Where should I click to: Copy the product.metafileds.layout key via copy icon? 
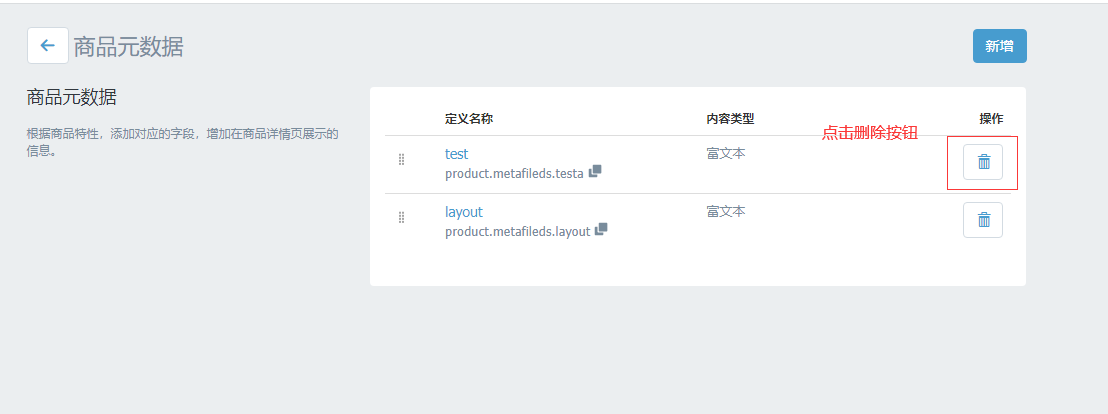pyautogui.click(x=601, y=230)
